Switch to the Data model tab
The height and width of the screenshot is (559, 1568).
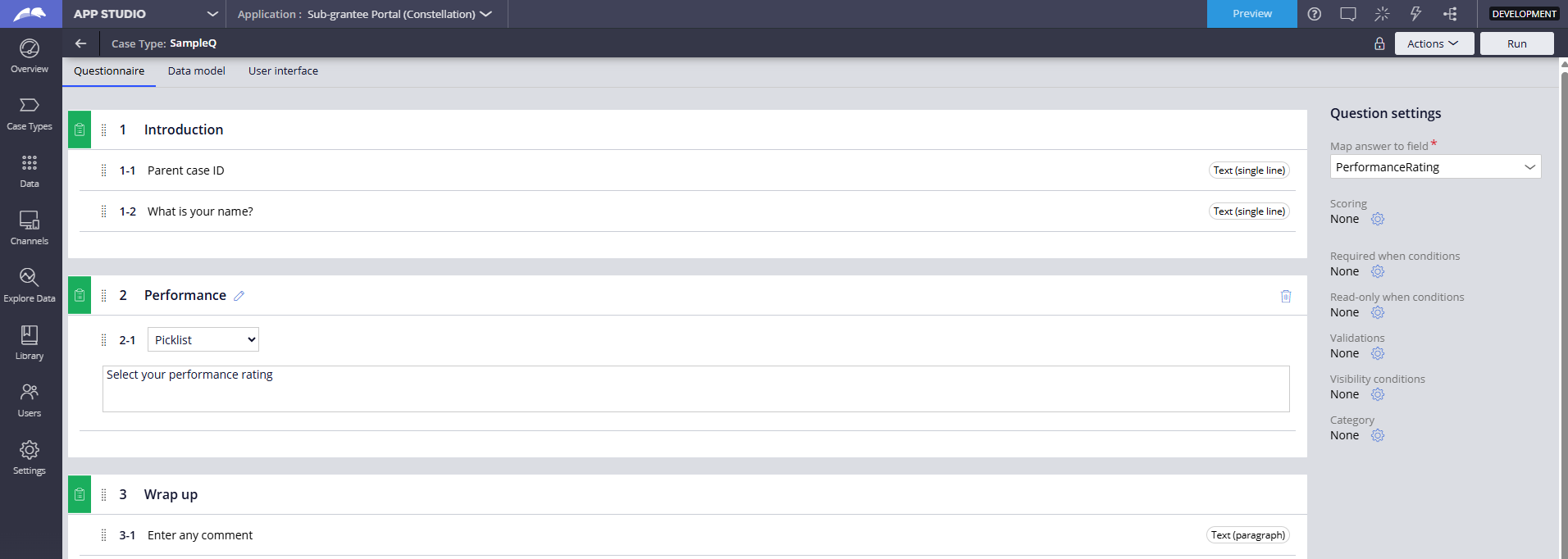point(197,71)
